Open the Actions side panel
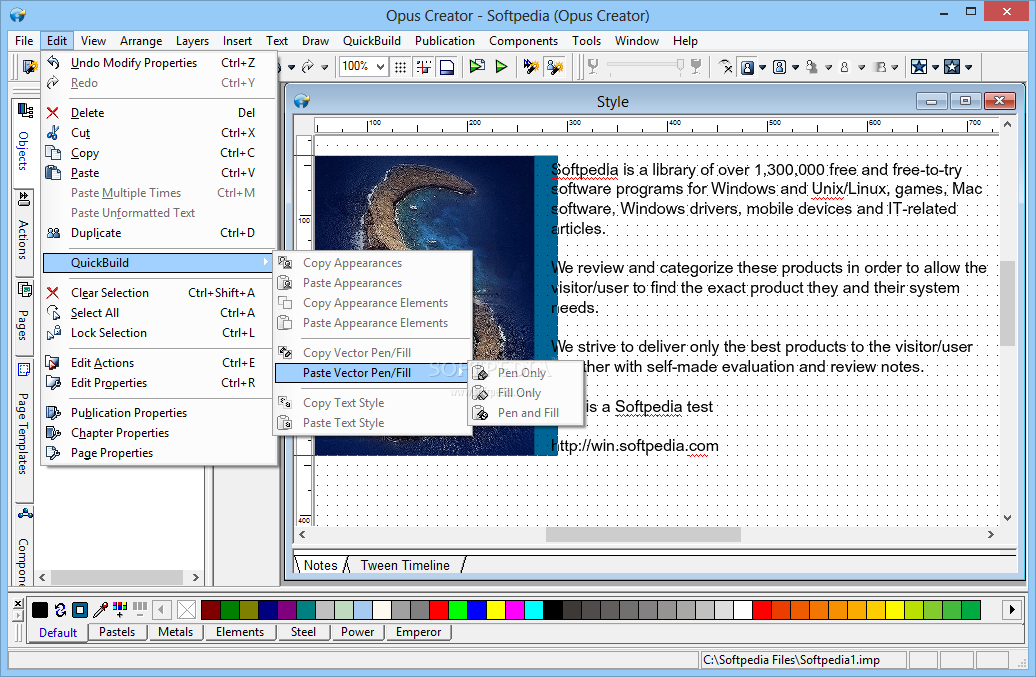The height and width of the screenshot is (677, 1036). click(x=24, y=228)
